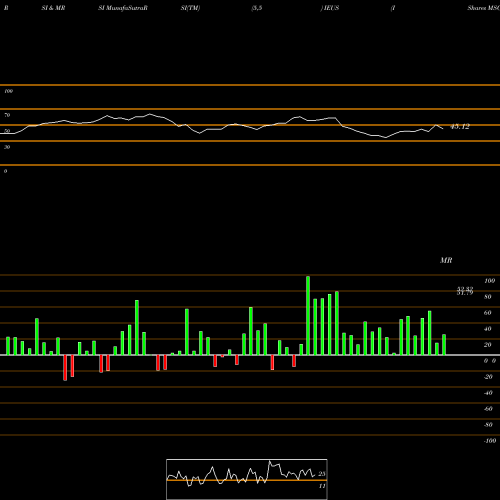Click the ")IEUS" ticker text
The image size is (500, 500).
pos(330,8)
